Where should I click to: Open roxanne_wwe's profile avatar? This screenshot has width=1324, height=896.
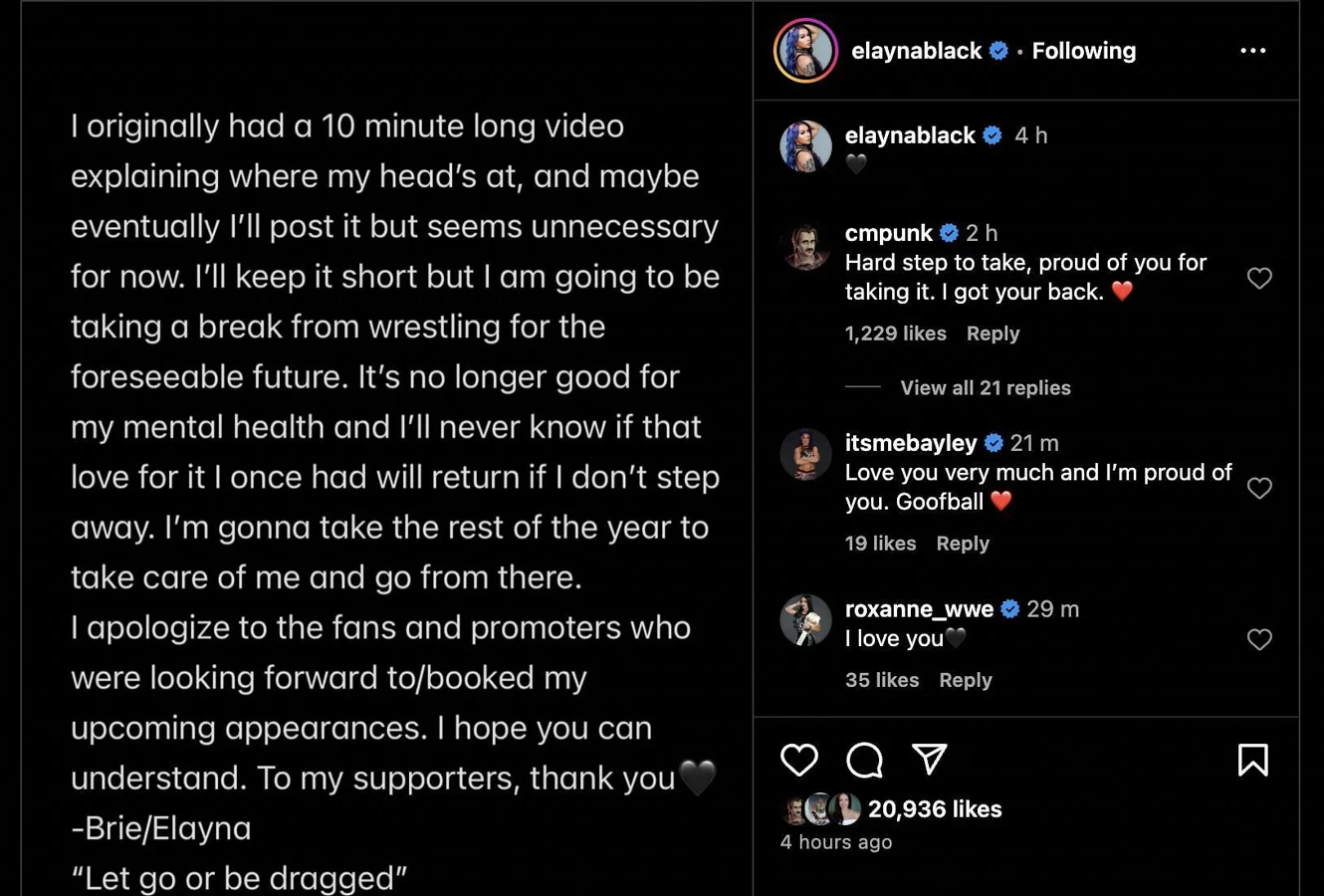pyautogui.click(x=805, y=620)
